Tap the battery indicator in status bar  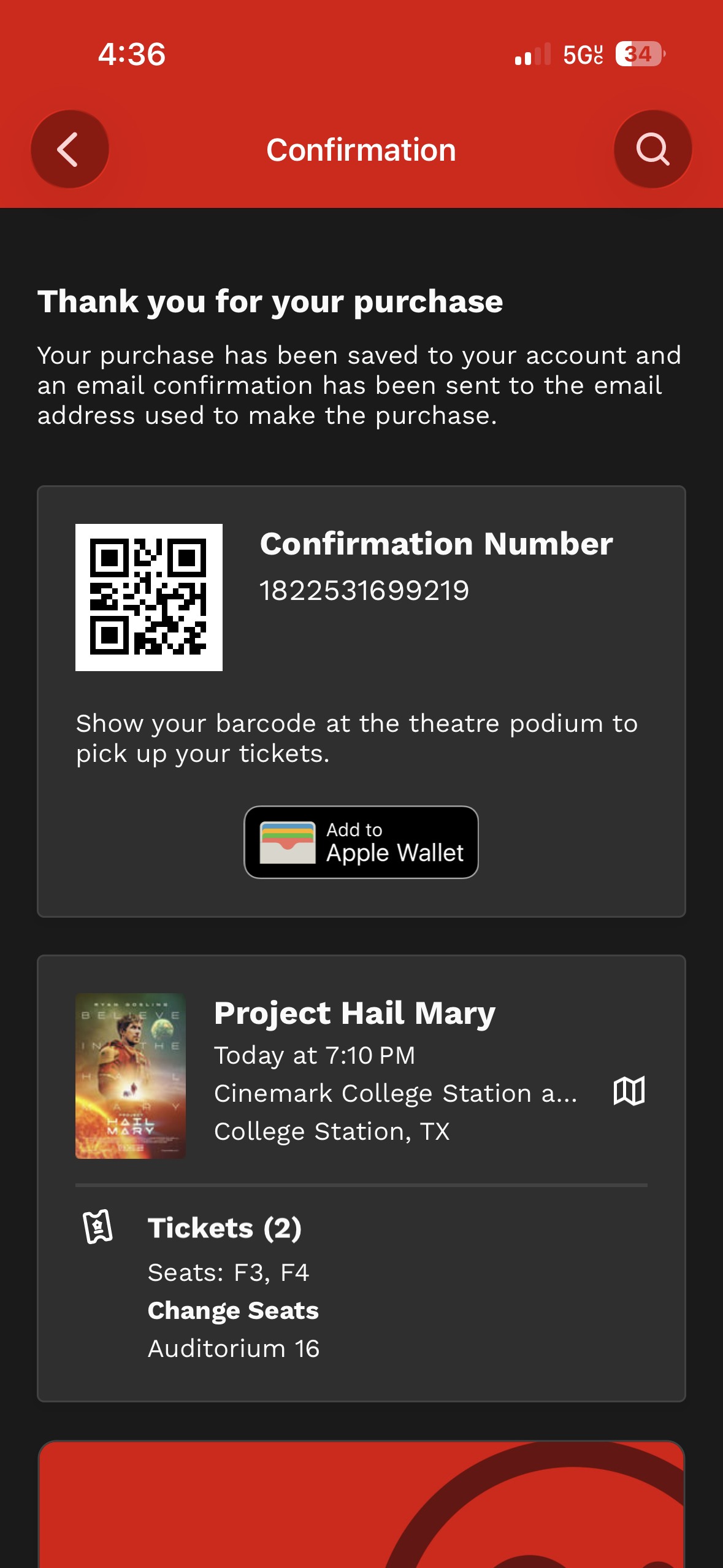(x=640, y=54)
